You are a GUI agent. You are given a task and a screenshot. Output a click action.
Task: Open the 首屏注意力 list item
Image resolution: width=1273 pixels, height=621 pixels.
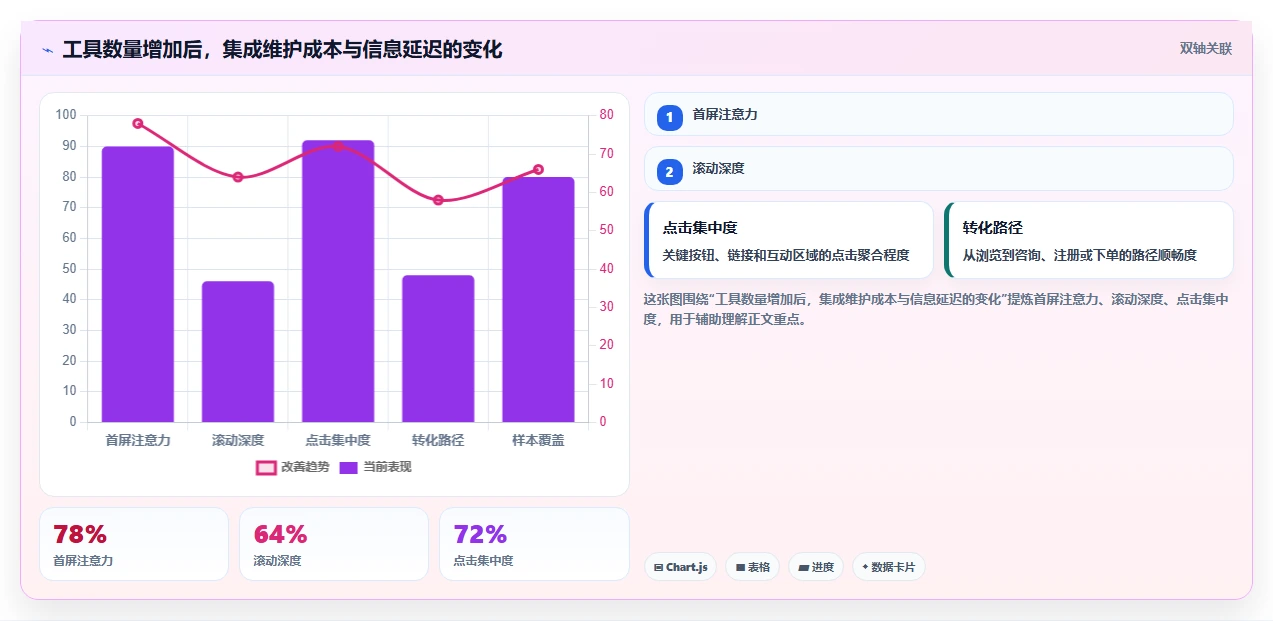[x=938, y=114]
